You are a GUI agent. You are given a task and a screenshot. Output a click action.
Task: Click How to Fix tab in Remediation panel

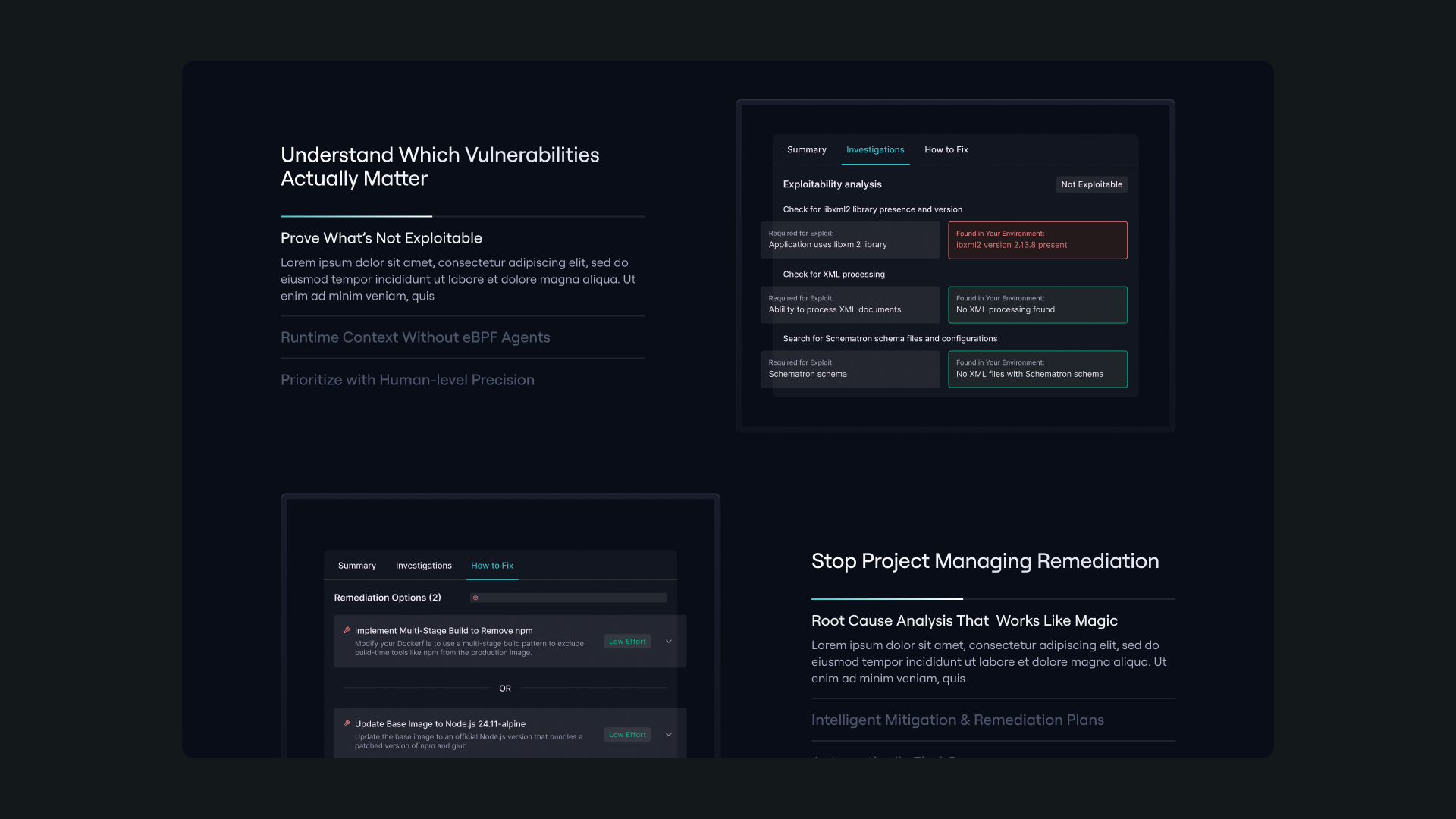coord(492,566)
